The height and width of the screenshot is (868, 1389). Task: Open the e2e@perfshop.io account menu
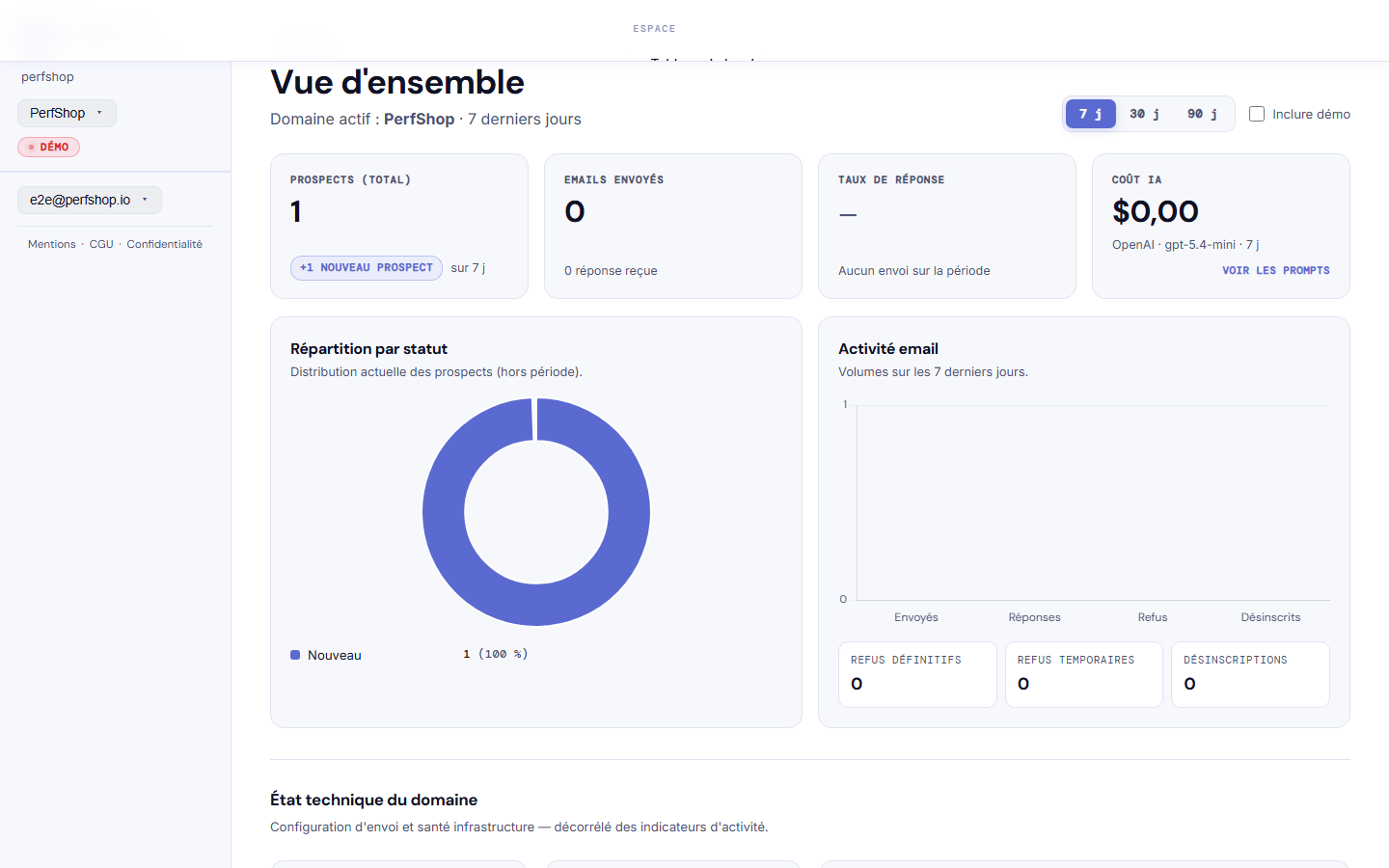pos(90,200)
